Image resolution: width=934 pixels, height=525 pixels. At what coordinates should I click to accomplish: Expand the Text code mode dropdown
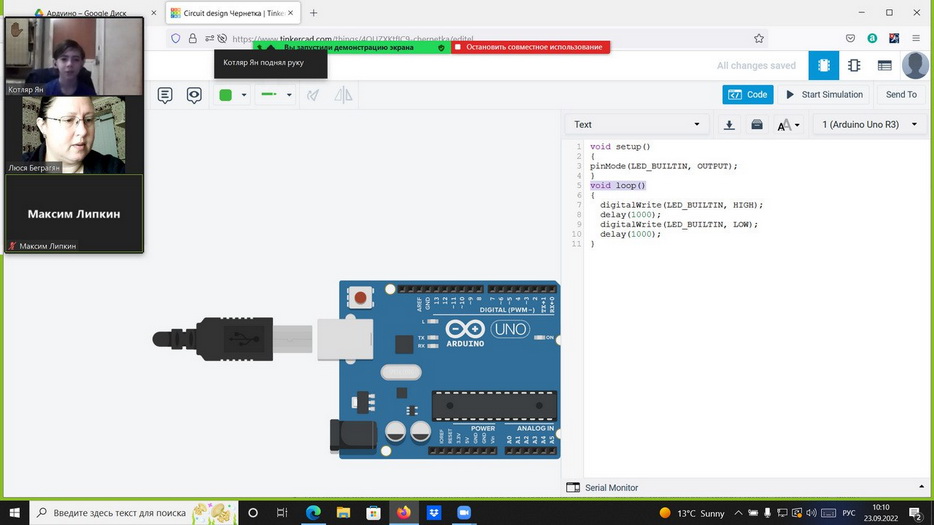[636, 124]
